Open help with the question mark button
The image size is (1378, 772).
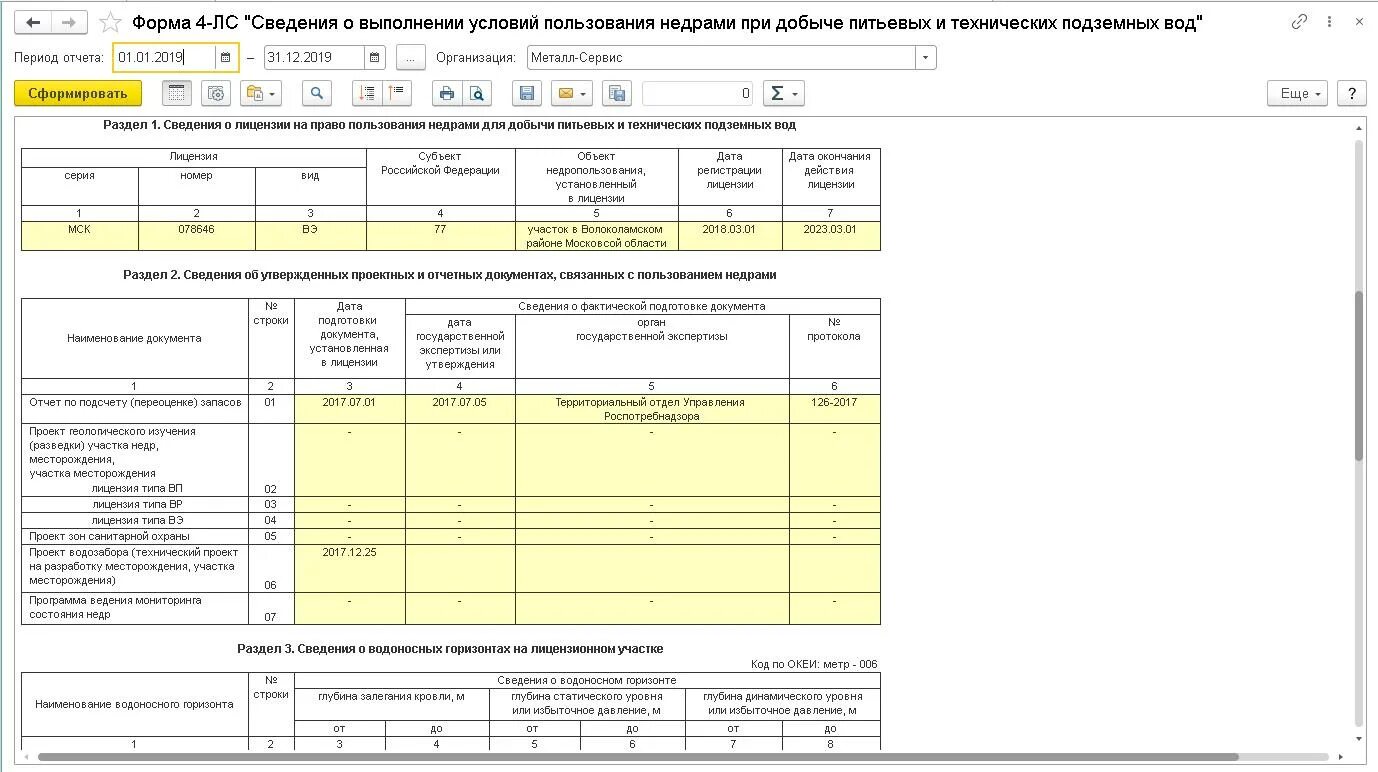click(x=1352, y=93)
